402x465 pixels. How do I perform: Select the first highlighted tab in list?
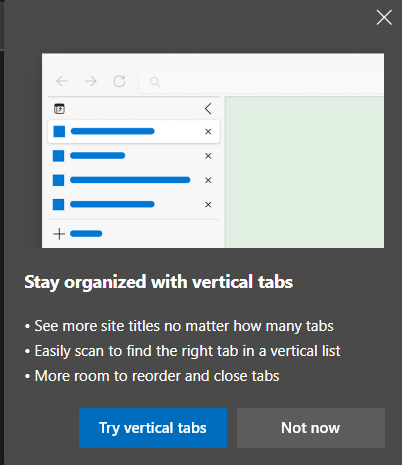(134, 132)
